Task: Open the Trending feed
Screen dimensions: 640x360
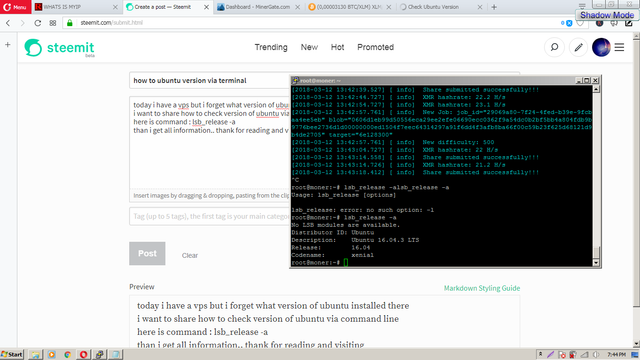Action: [x=271, y=47]
